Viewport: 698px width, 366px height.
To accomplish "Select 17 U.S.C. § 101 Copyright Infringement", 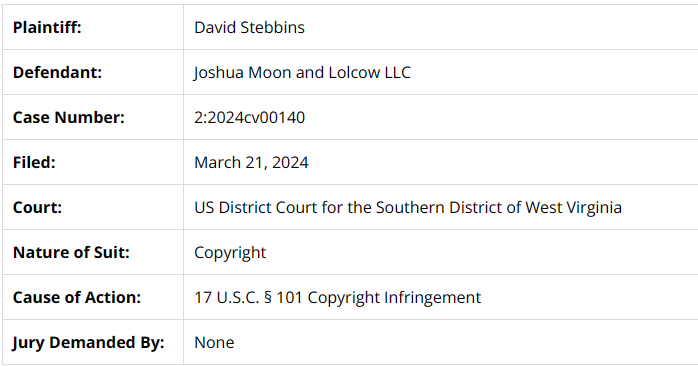I will (x=337, y=297).
